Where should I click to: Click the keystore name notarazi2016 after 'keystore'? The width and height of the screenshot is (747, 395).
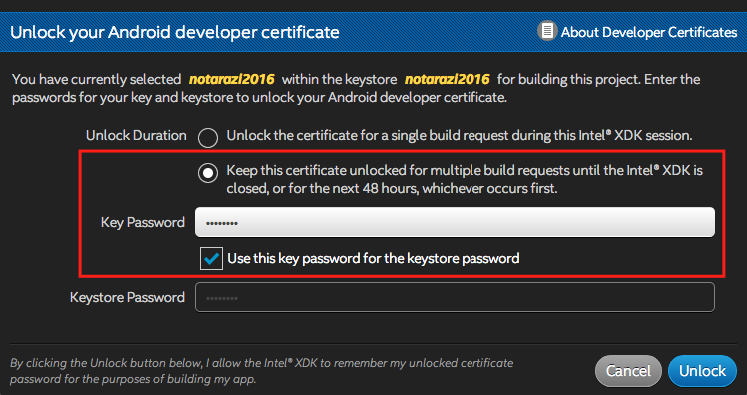(447, 79)
